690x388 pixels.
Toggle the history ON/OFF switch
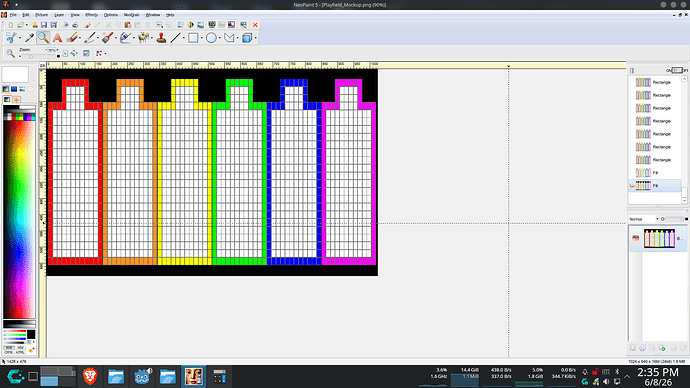pyautogui.click(x=677, y=70)
